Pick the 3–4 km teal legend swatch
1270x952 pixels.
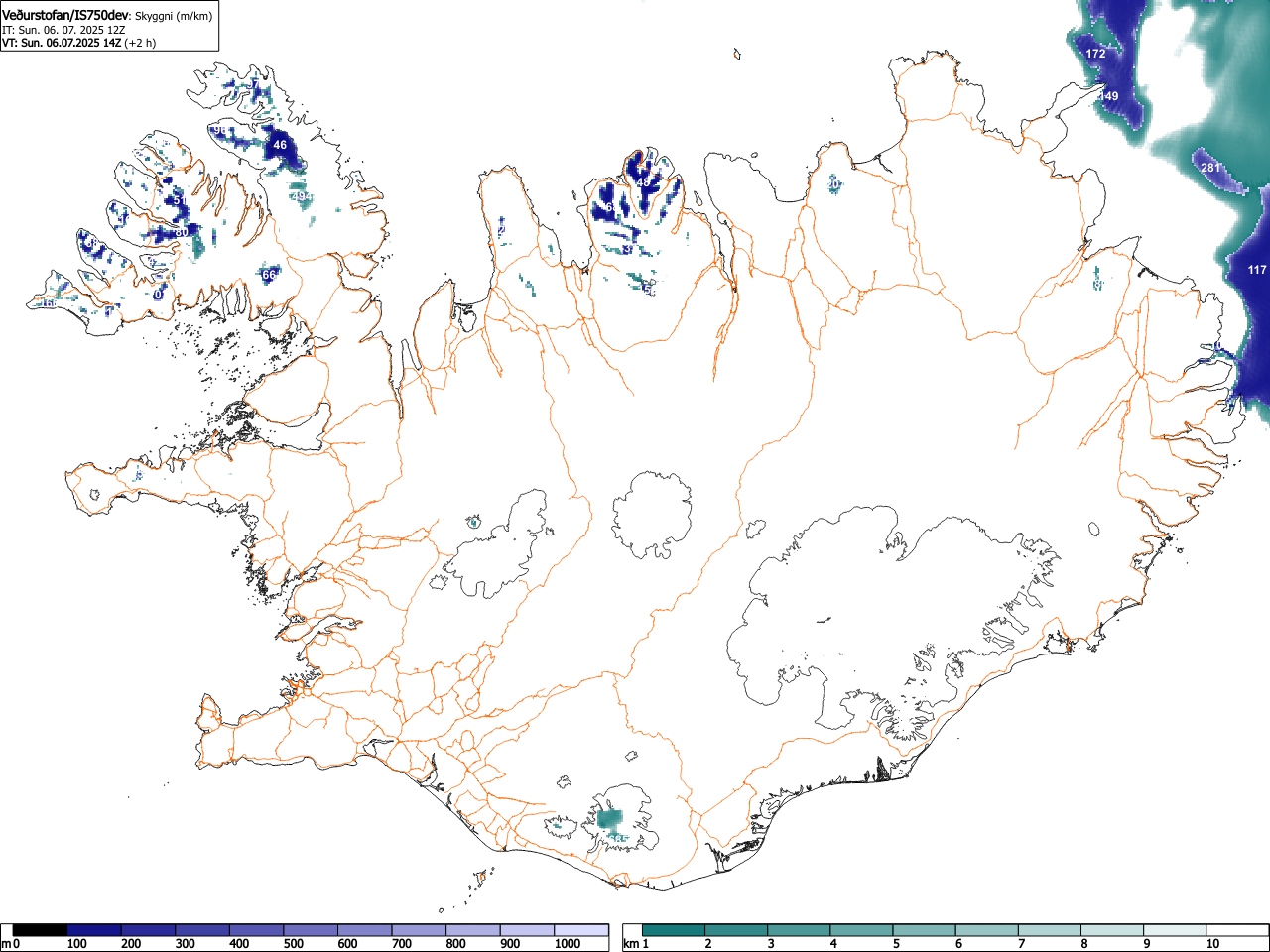pyautogui.click(x=799, y=930)
